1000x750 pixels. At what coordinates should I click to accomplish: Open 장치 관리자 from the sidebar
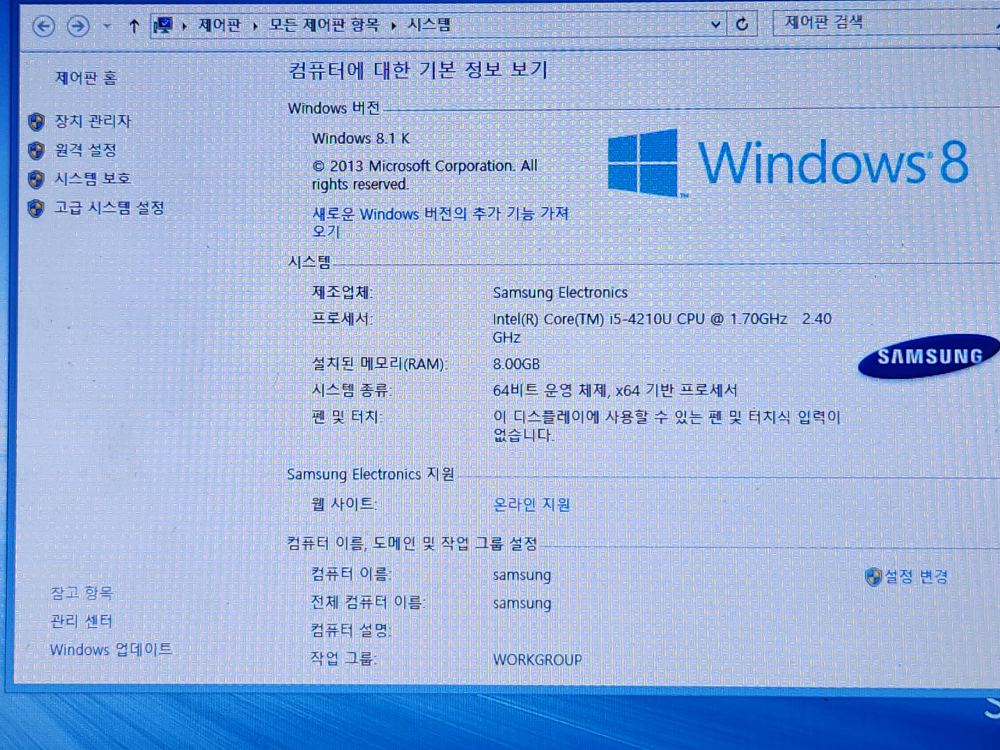pyautogui.click(x=93, y=121)
